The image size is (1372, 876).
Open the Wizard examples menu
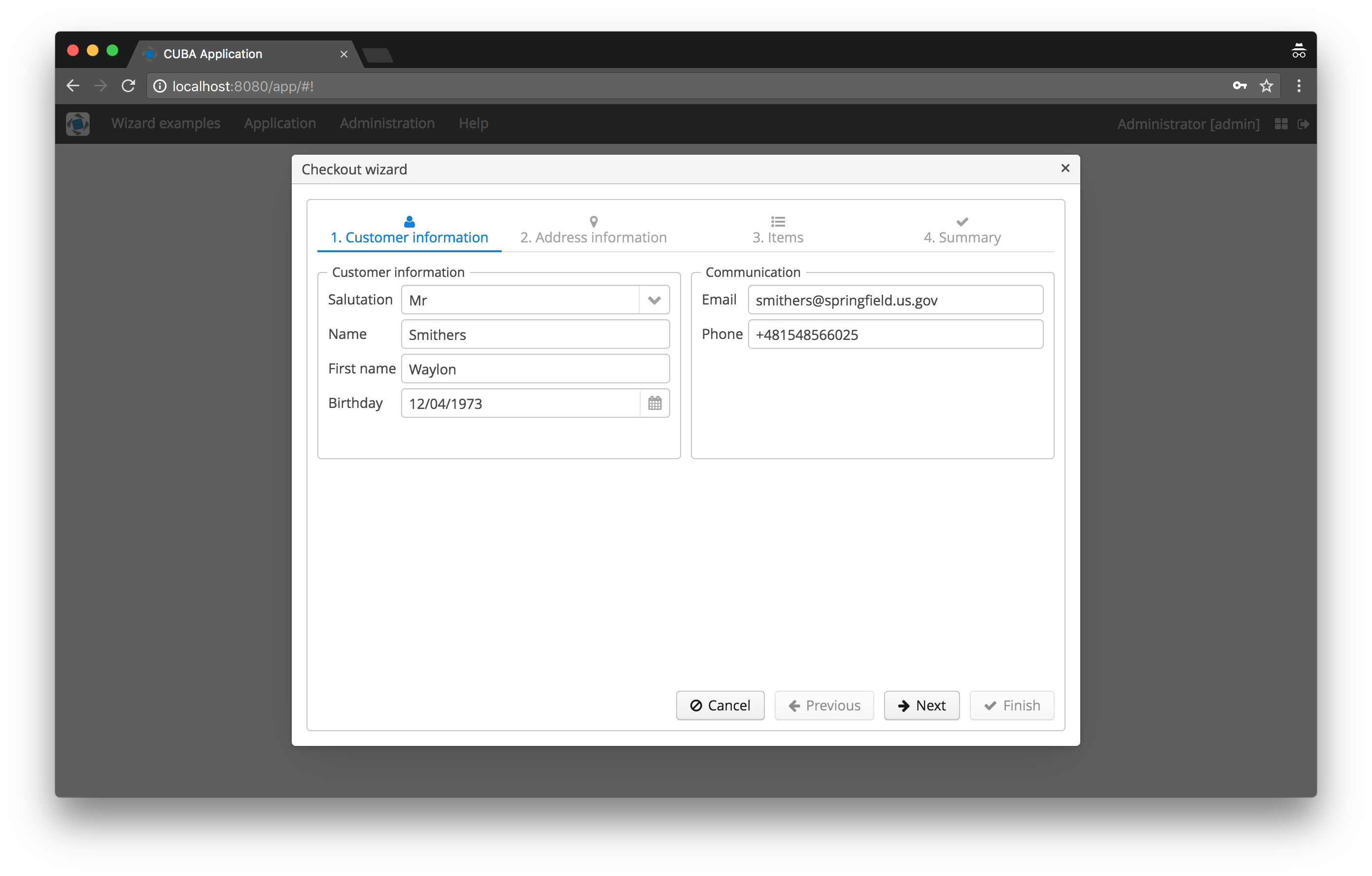click(166, 124)
